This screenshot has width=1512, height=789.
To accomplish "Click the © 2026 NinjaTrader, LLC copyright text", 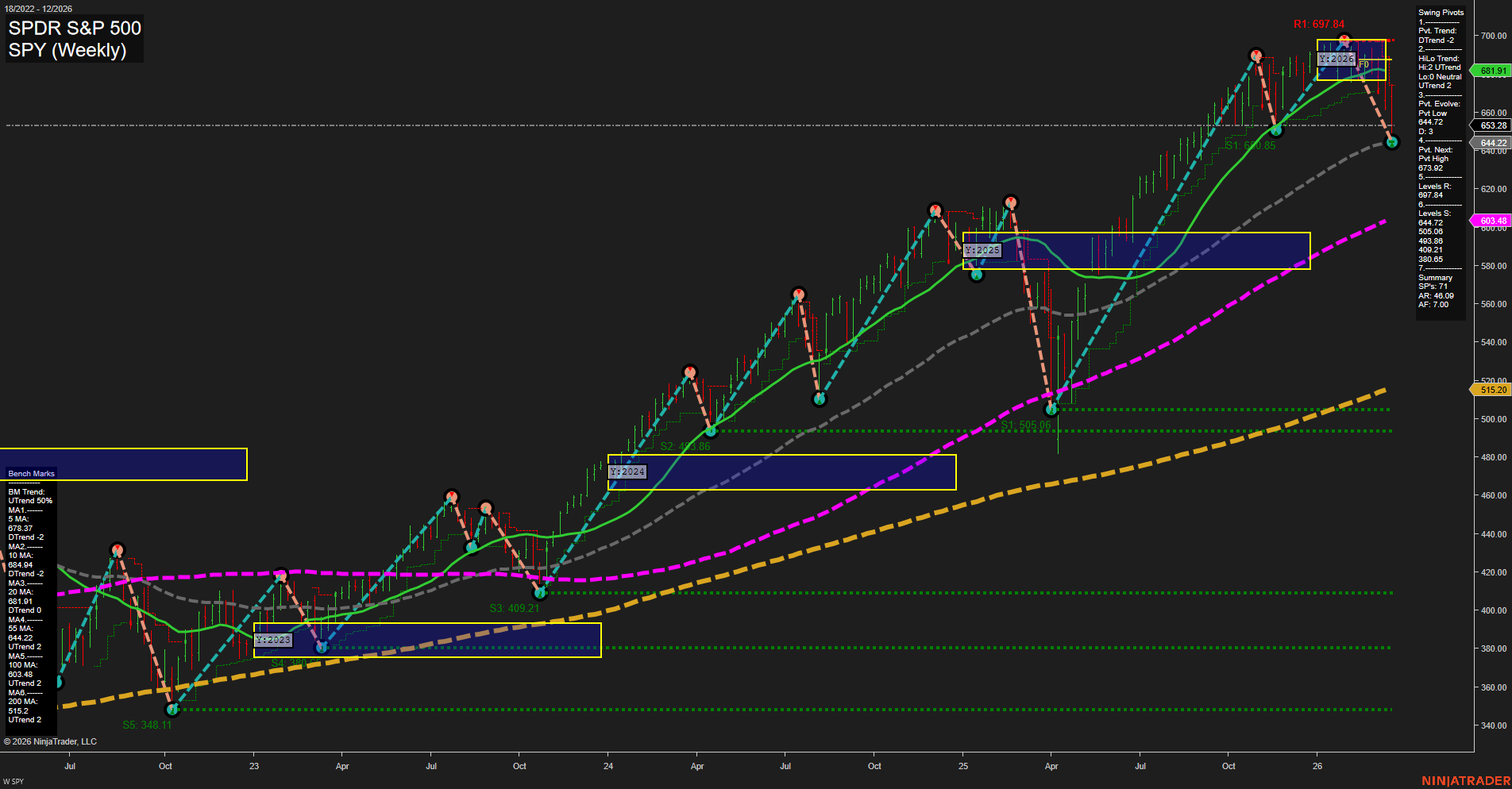I will click(52, 741).
